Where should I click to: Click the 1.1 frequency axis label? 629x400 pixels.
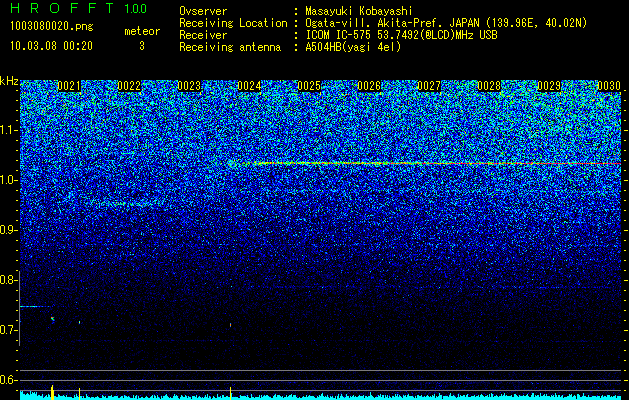click(9, 131)
